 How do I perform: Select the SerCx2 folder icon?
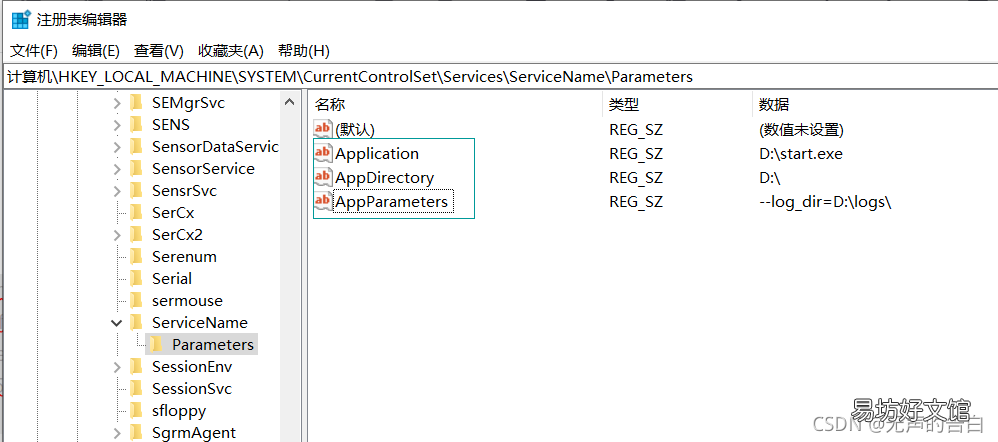[136, 234]
